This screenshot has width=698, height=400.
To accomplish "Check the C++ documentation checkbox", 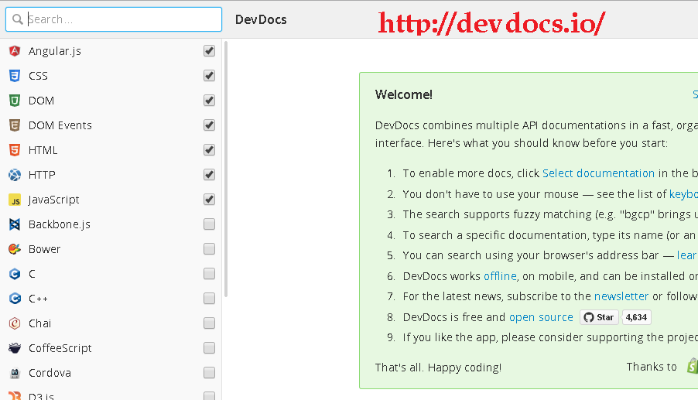I will click(x=209, y=299).
